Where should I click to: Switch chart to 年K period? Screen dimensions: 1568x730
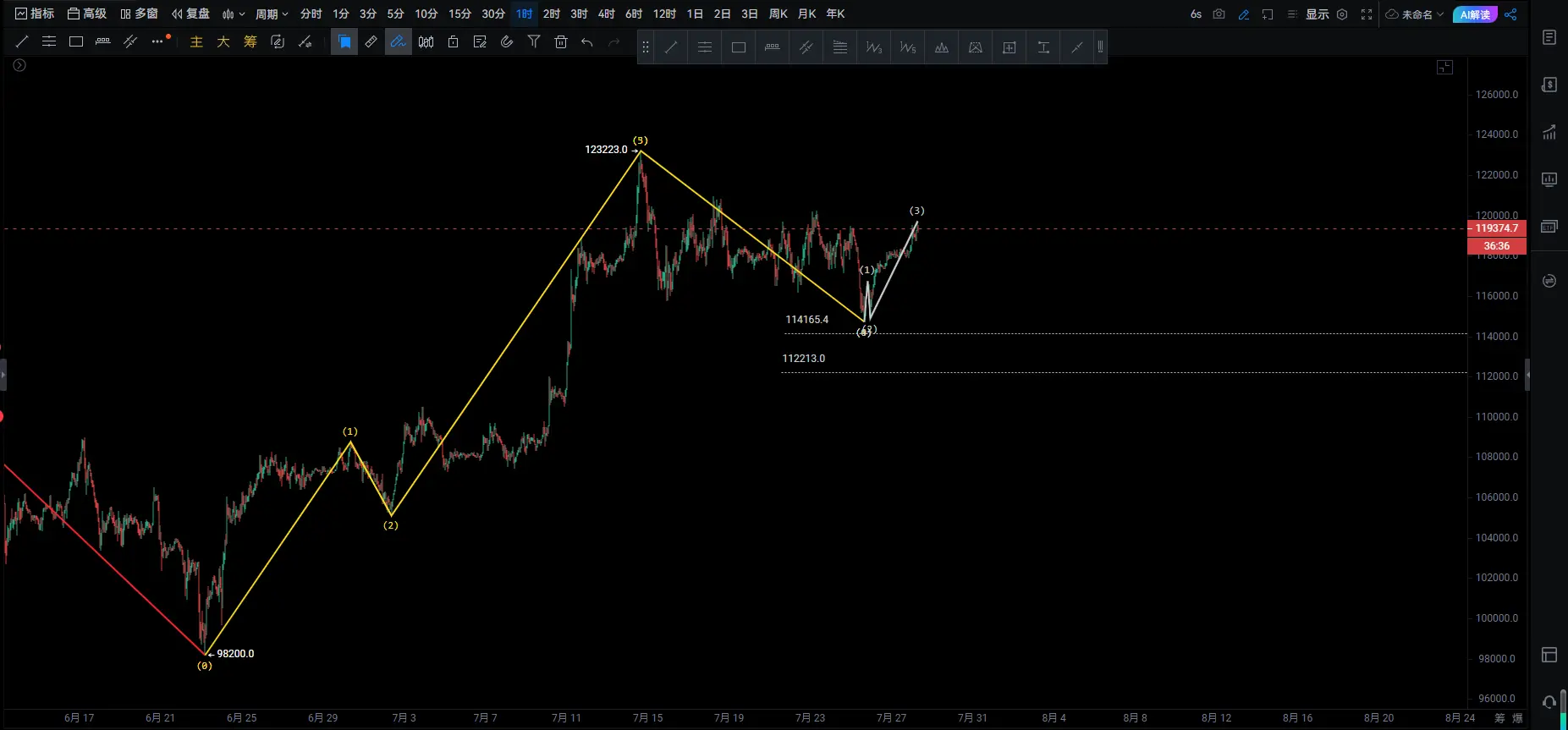(835, 14)
